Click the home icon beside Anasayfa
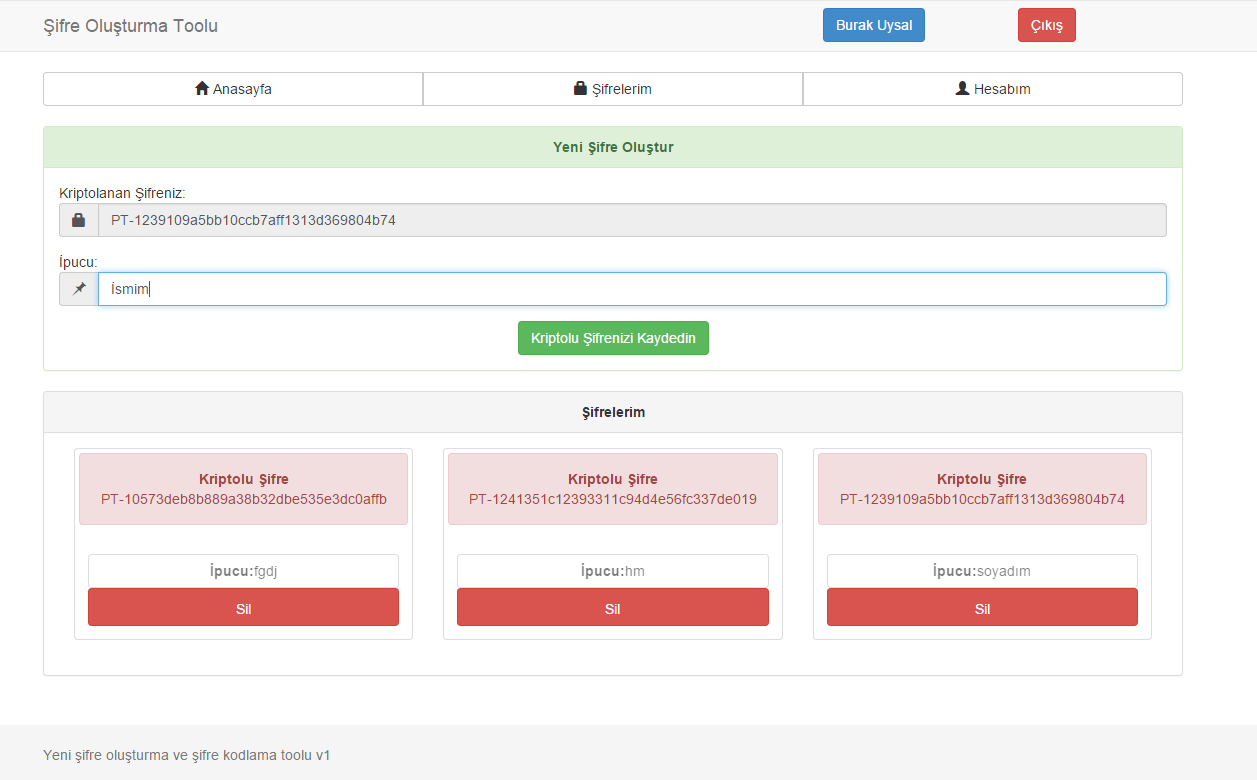The image size is (1257, 780). [202, 89]
